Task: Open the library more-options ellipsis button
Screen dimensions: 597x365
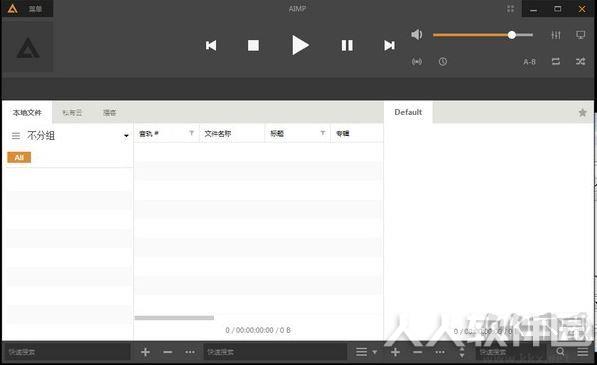Action: click(x=190, y=352)
